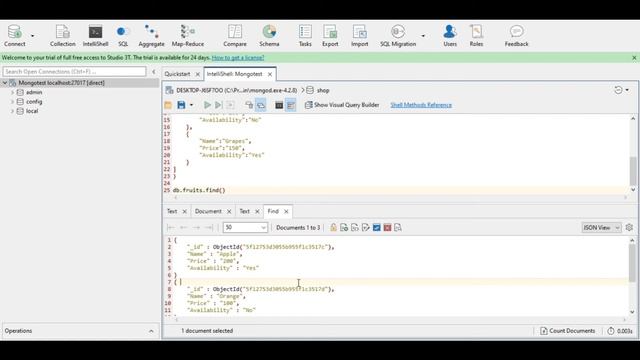Close the Quickstart tab
The height and width of the screenshot is (360, 640).
coord(198,74)
